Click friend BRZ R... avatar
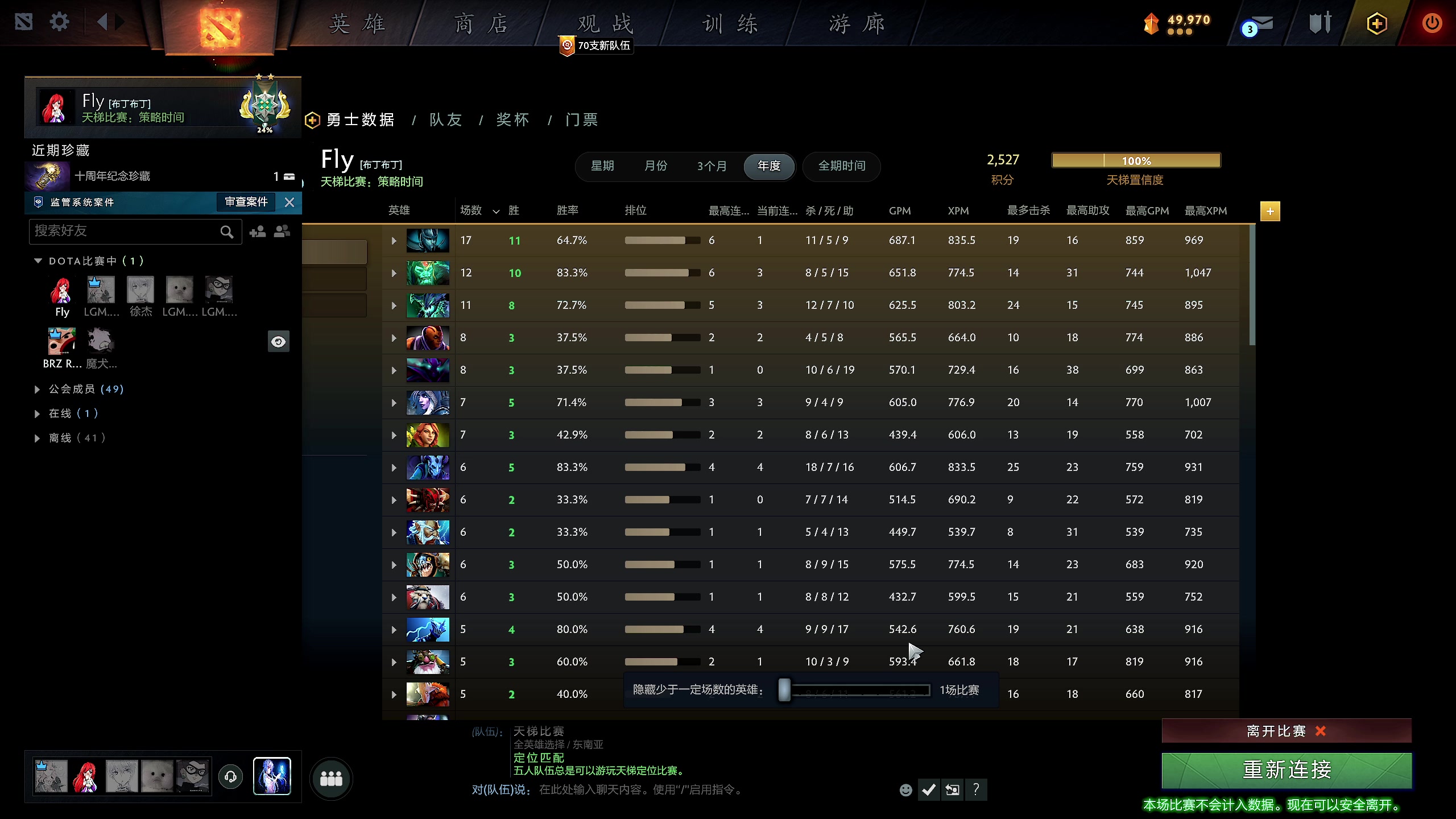This screenshot has width=1456, height=819. pyautogui.click(x=61, y=341)
